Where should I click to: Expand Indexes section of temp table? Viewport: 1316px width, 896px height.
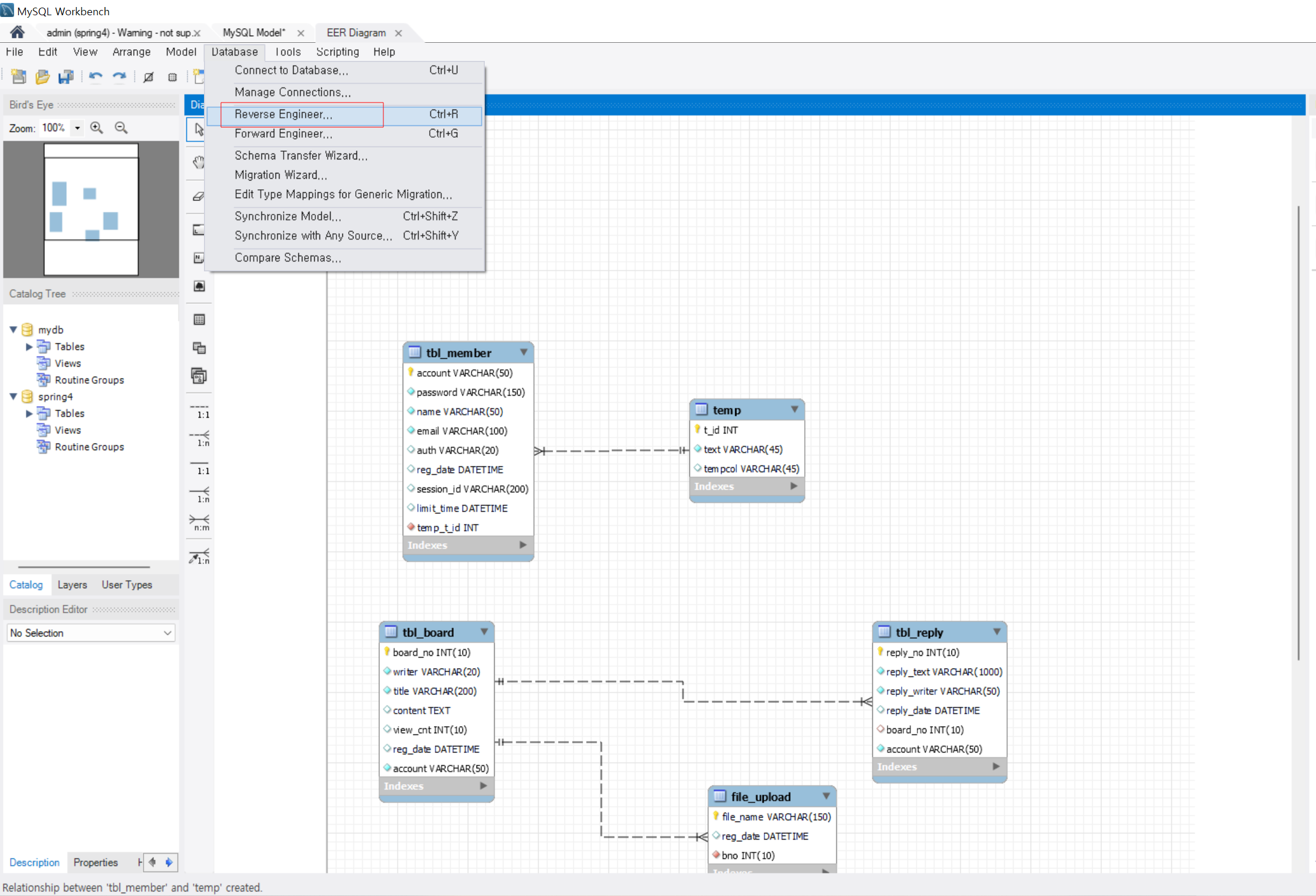point(794,486)
